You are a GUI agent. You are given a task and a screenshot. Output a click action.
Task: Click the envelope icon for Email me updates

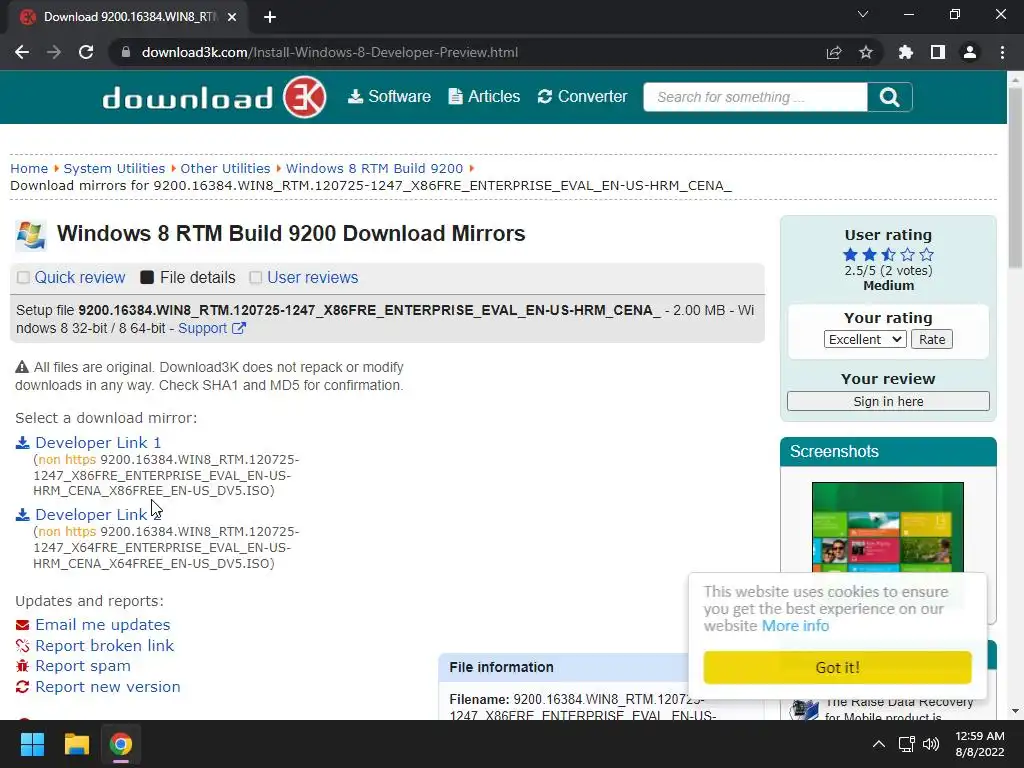pos(23,625)
